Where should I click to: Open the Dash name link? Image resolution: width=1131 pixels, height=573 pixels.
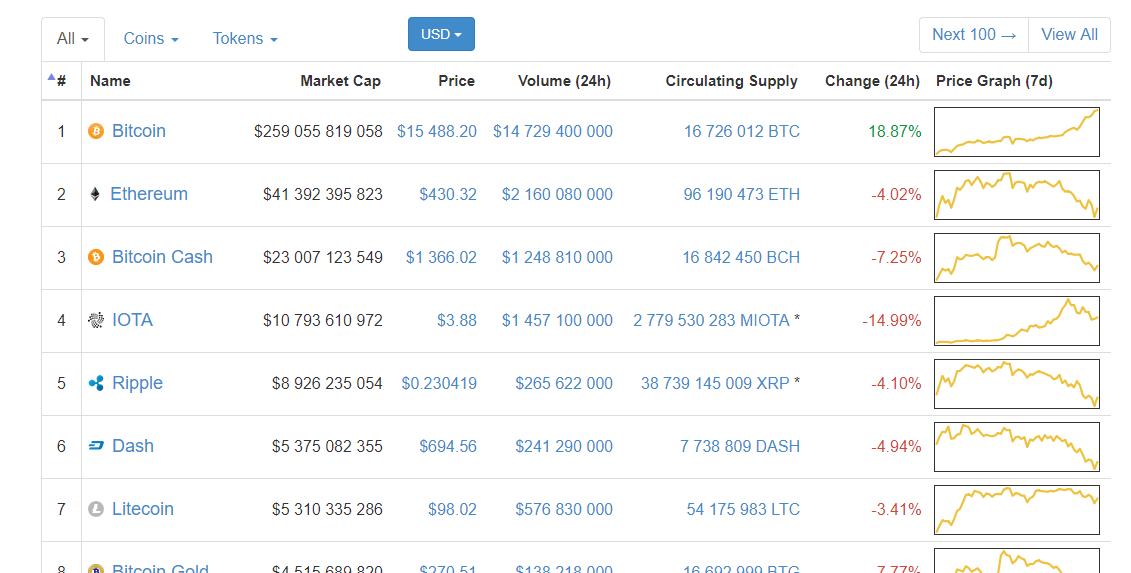(x=133, y=446)
